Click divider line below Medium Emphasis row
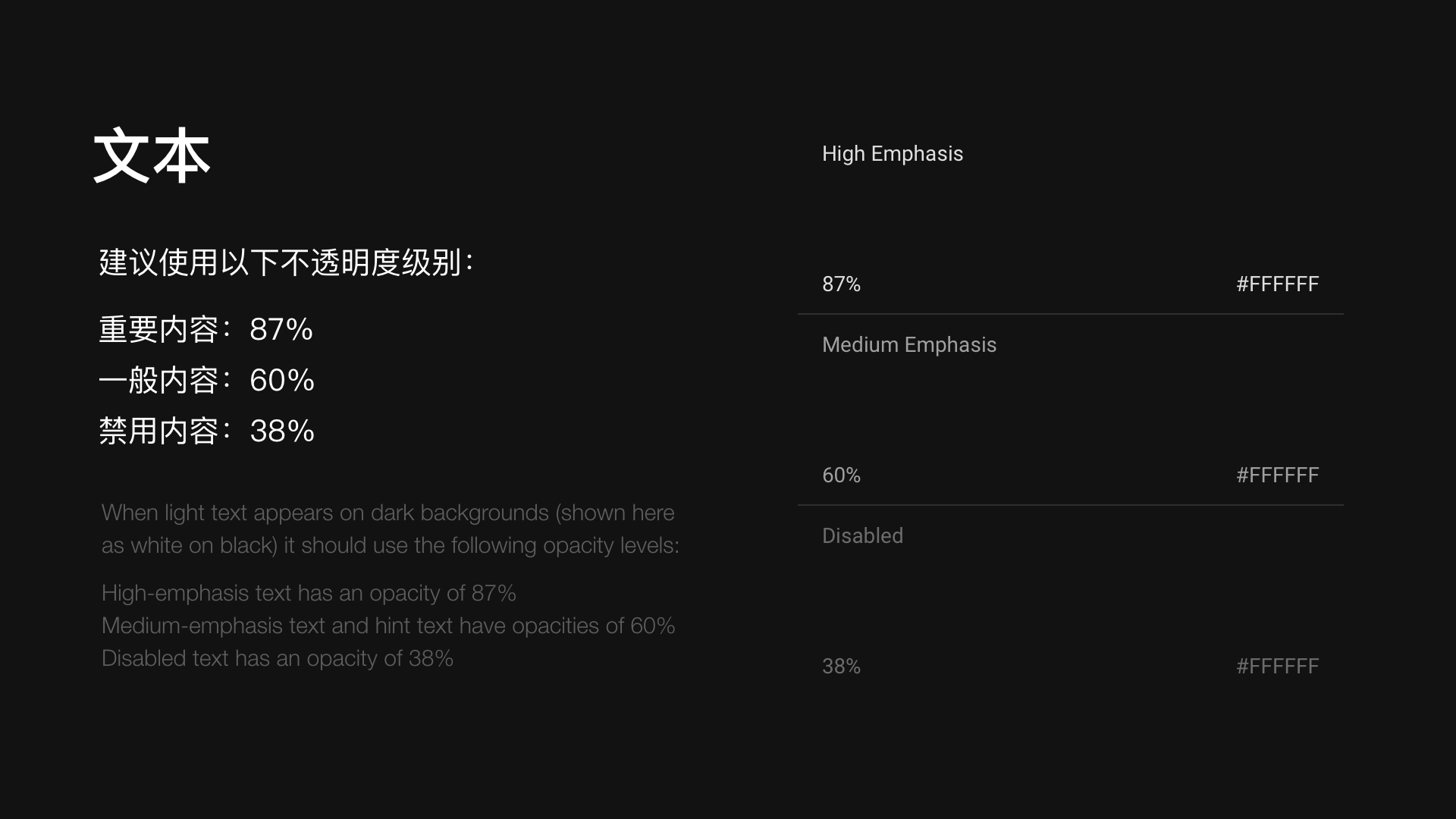This screenshot has width=1456, height=819. pyautogui.click(x=1070, y=505)
